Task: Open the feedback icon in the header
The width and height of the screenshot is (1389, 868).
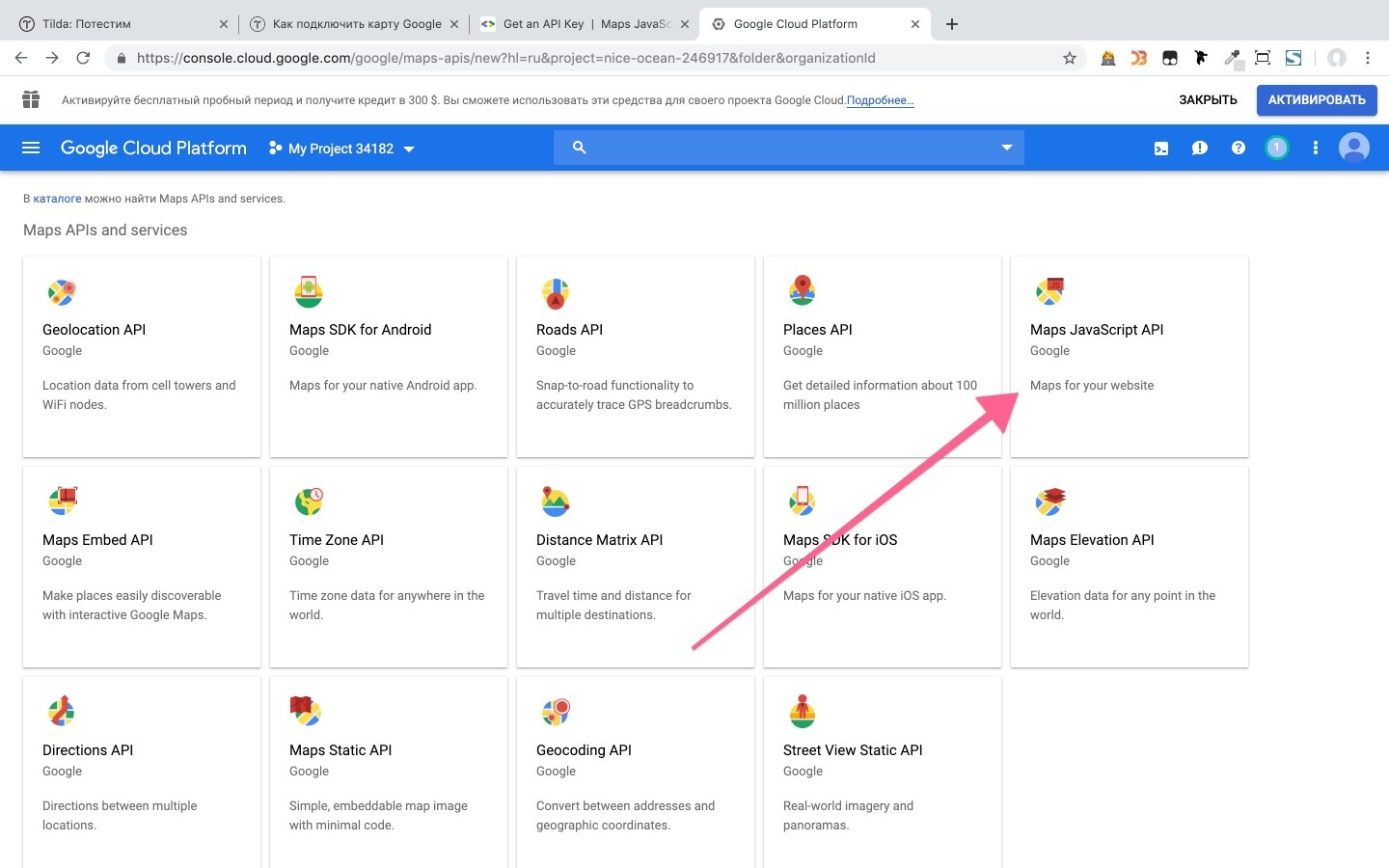Action: (1200, 149)
